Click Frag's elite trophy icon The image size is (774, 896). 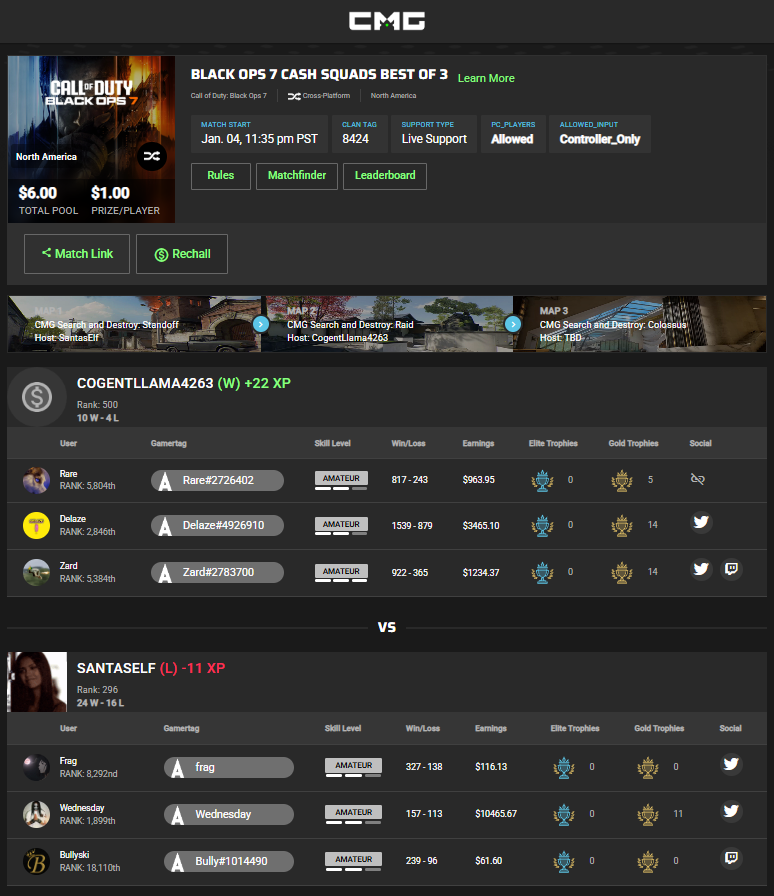(x=564, y=767)
